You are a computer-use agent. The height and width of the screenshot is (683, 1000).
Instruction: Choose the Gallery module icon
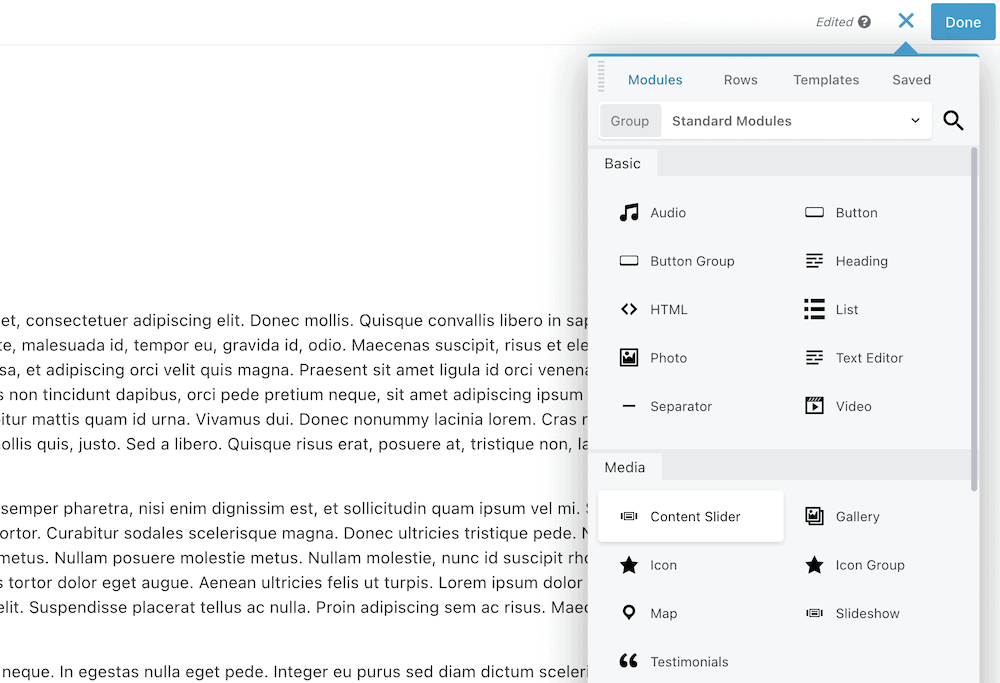point(814,516)
